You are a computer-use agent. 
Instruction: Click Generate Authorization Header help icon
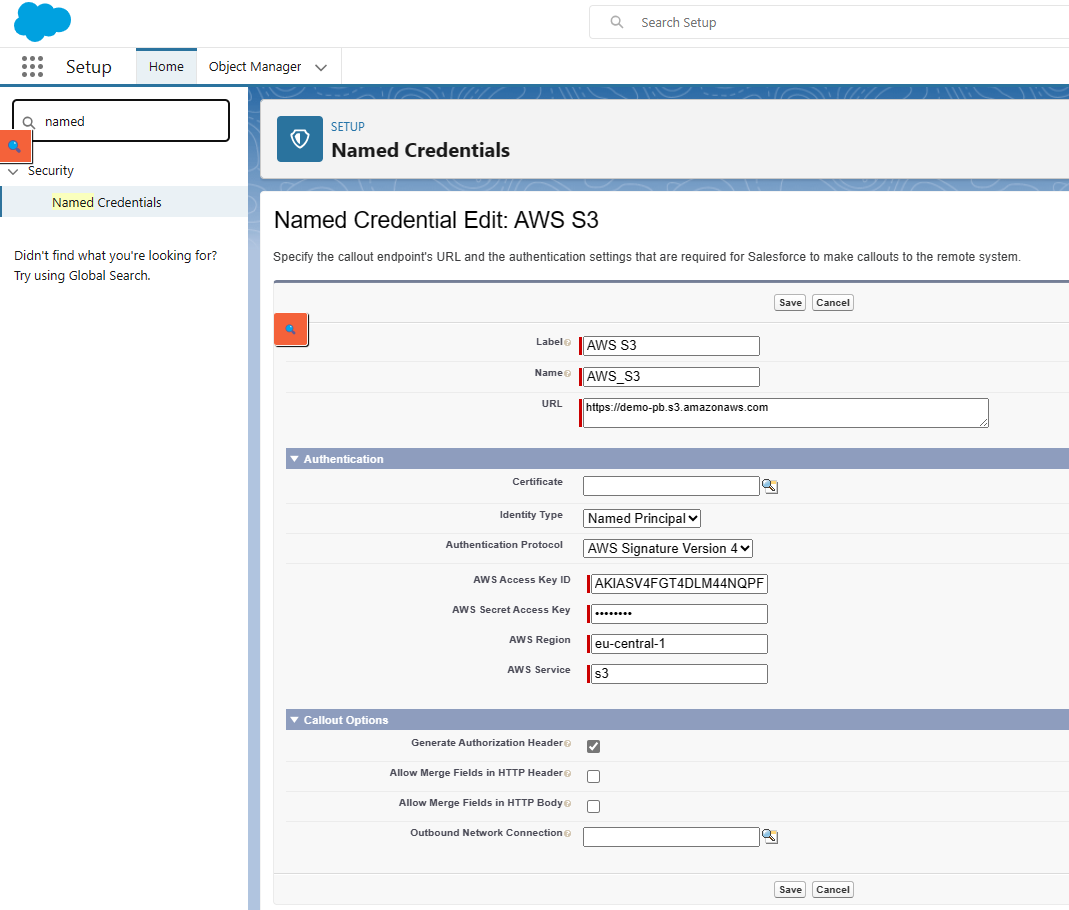point(567,744)
